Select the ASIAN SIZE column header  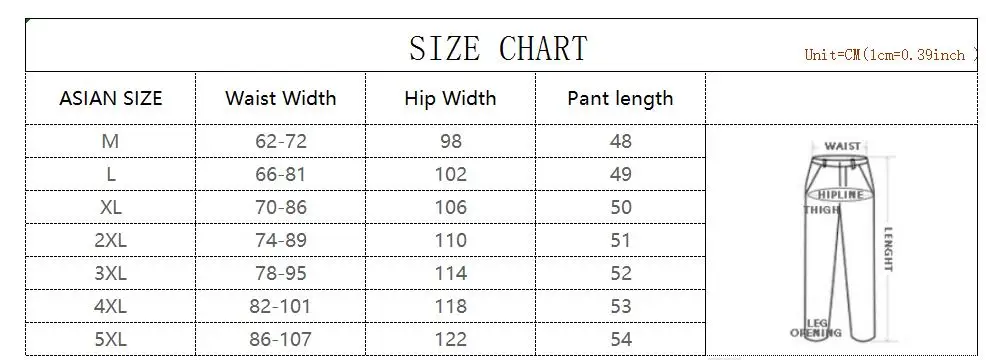(111, 98)
